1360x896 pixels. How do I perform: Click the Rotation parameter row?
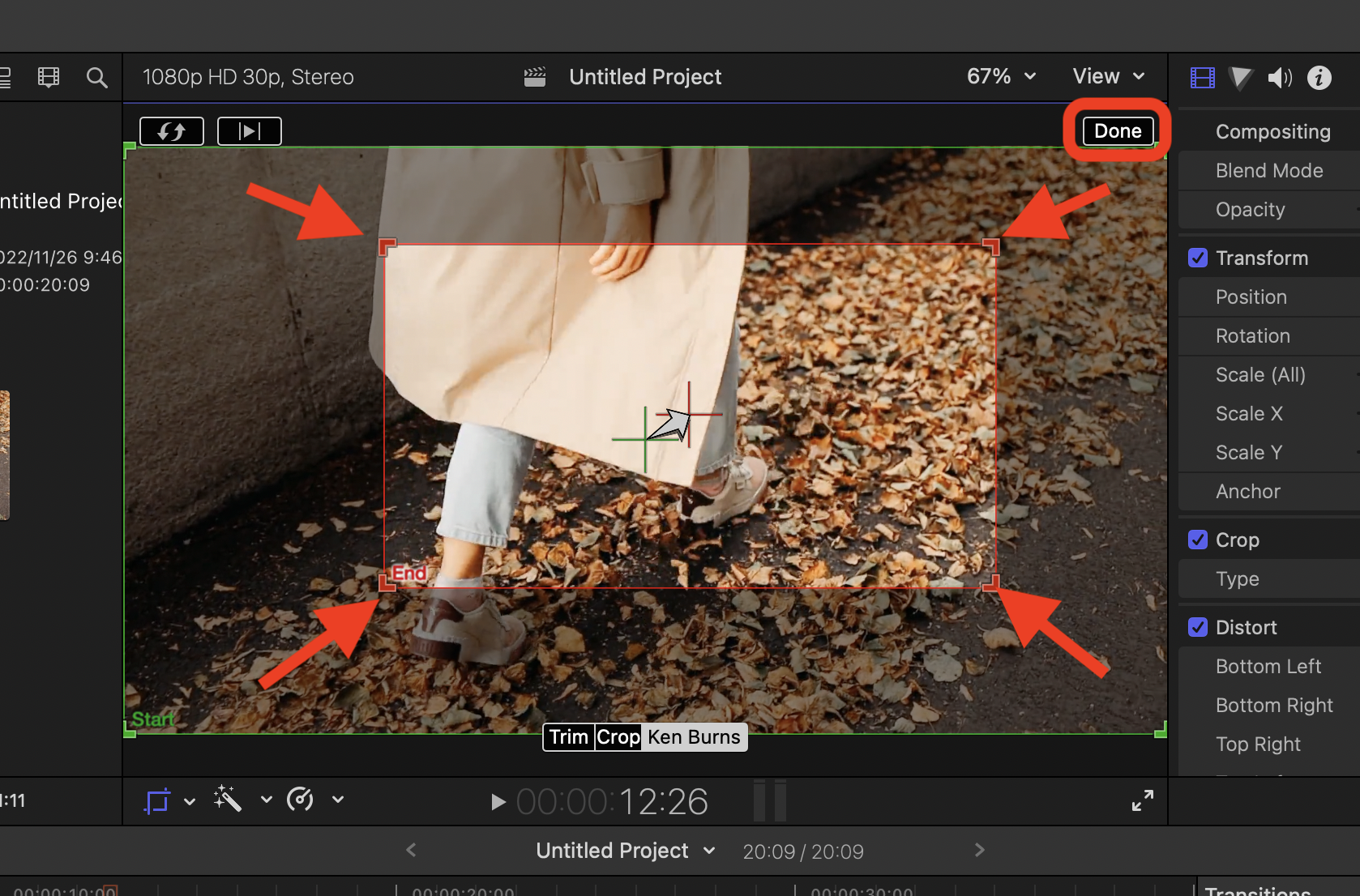click(x=1269, y=335)
